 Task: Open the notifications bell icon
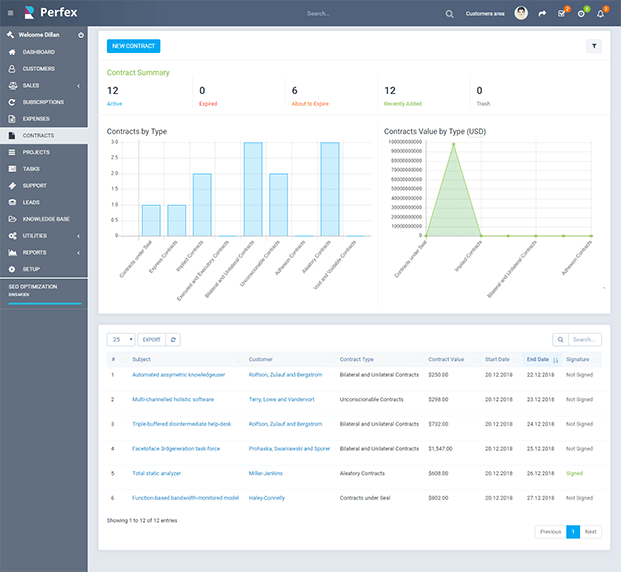pos(601,14)
